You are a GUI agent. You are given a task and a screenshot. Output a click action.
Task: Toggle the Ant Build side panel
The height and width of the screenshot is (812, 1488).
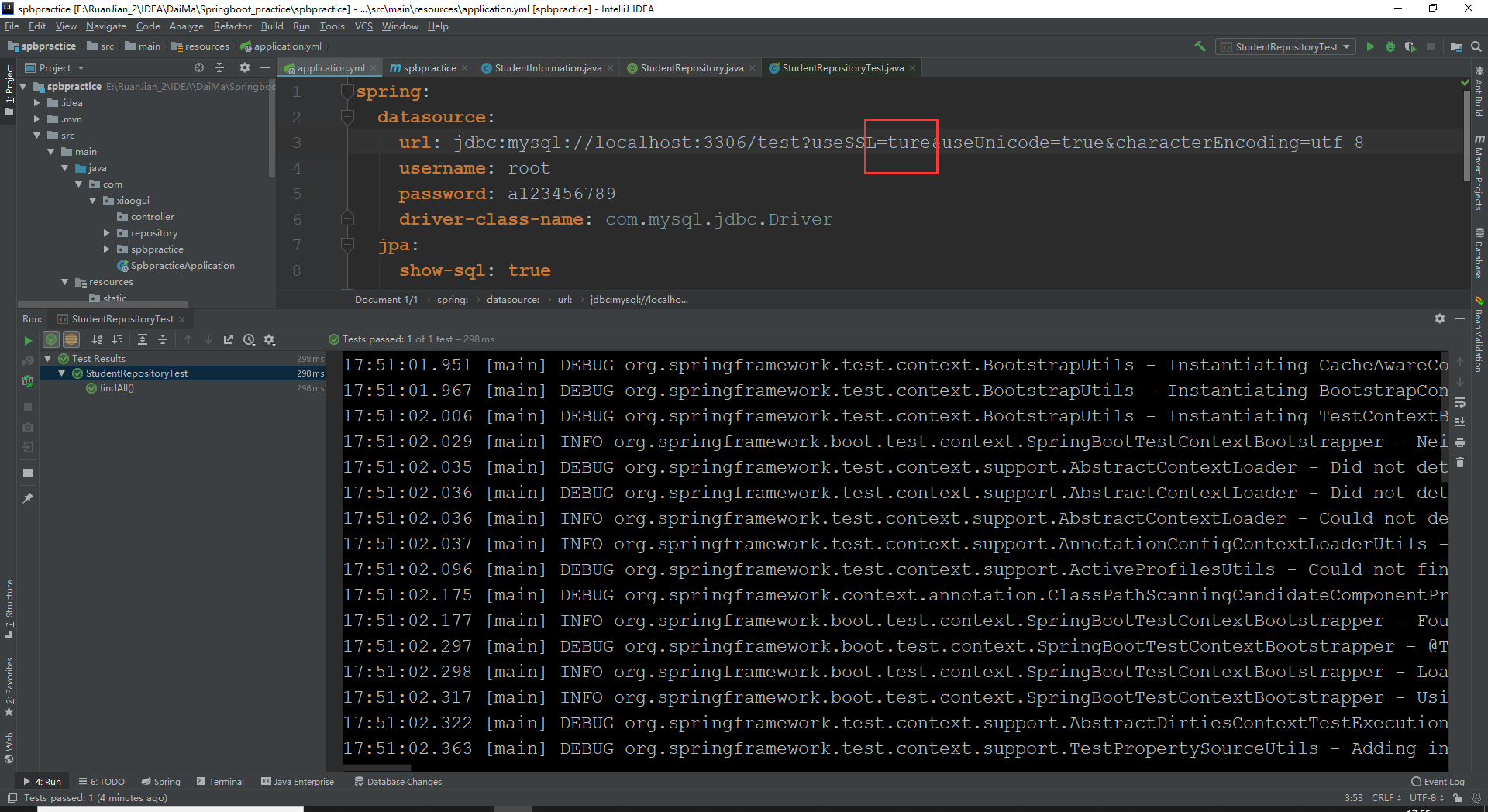tap(1479, 91)
